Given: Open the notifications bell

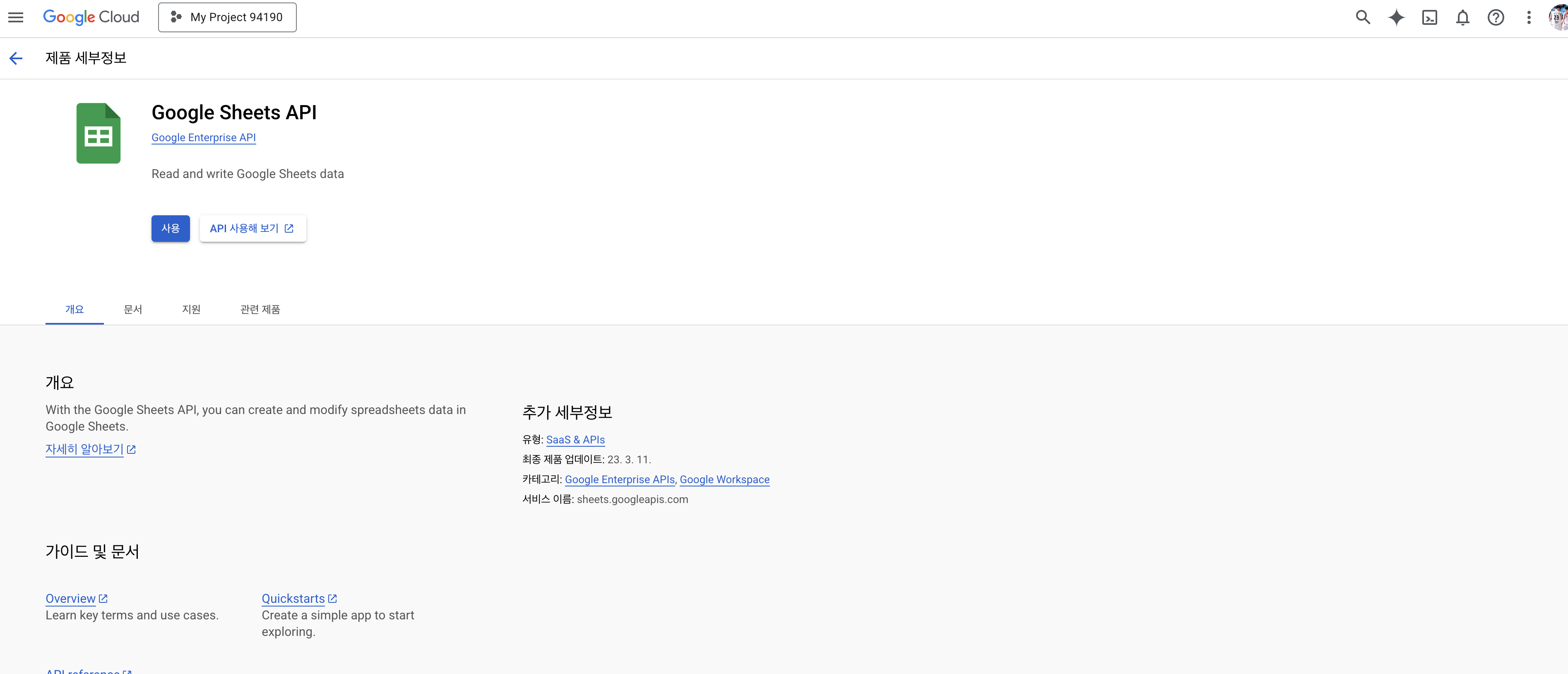Looking at the screenshot, I should [x=1462, y=17].
